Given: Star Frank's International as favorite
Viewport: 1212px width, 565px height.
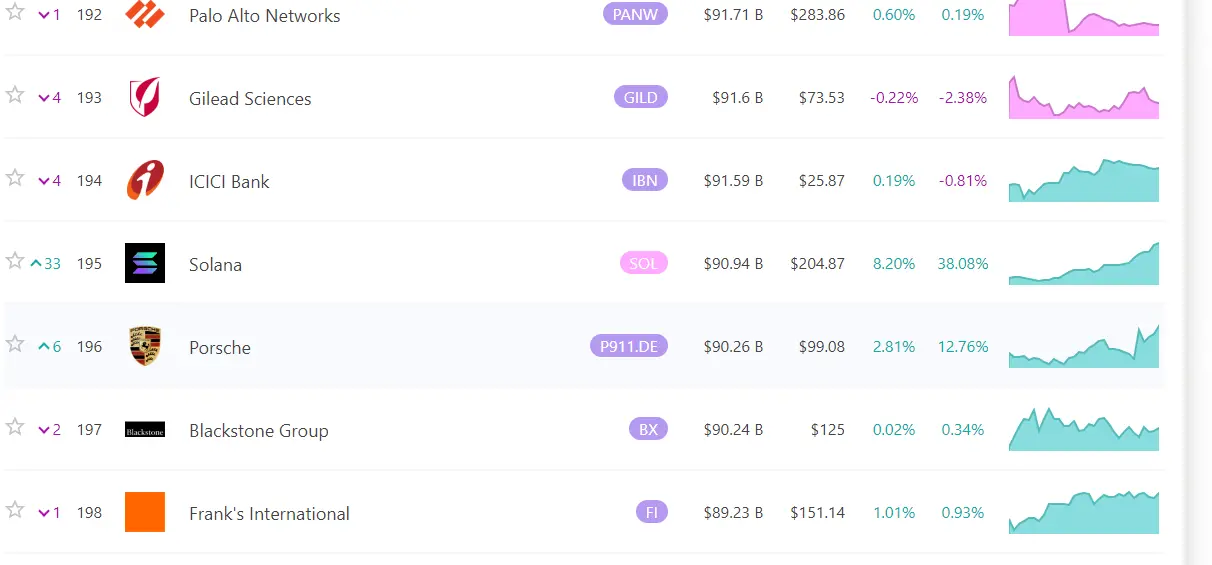Looking at the screenshot, I should (15, 510).
